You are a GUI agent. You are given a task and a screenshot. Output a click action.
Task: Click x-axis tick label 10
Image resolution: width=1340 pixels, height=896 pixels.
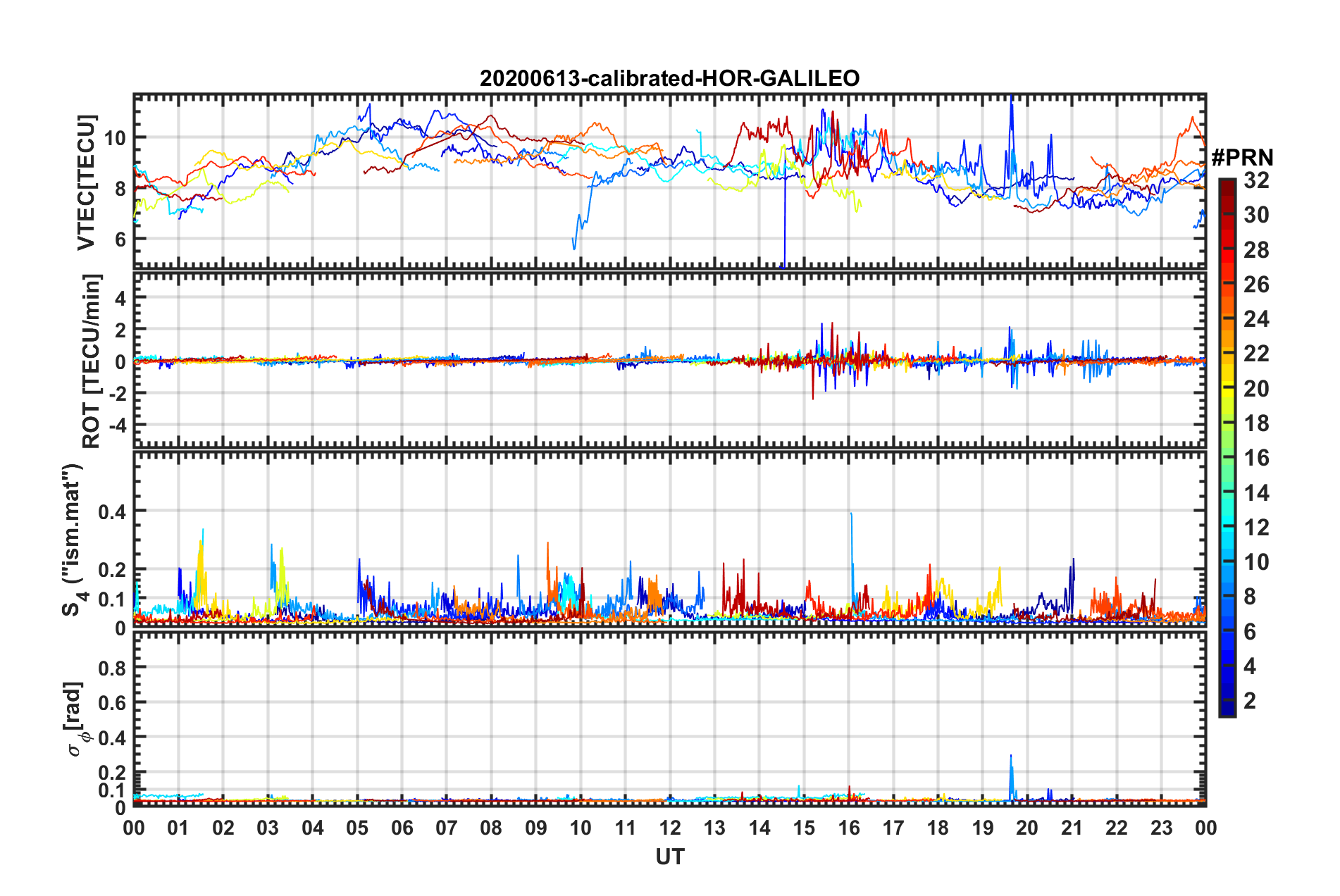(581, 828)
